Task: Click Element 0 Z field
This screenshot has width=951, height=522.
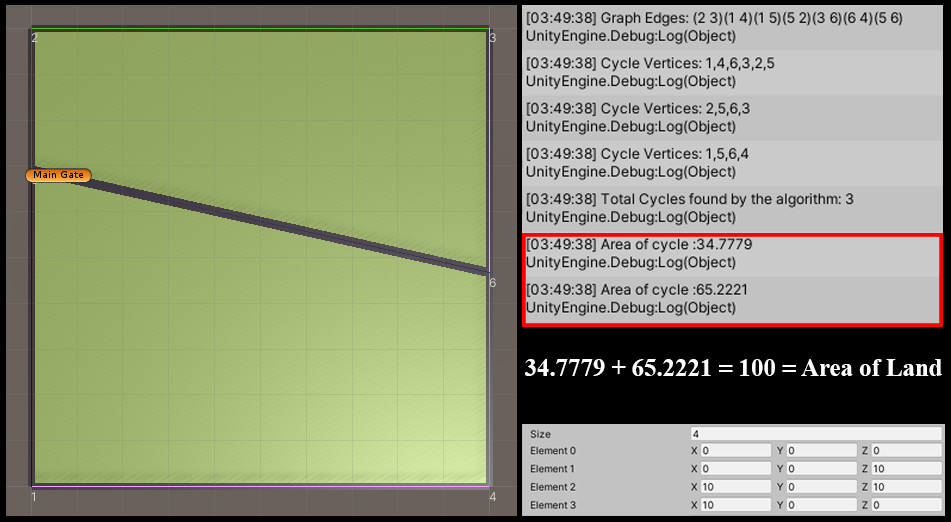Action: pyautogui.click(x=907, y=450)
